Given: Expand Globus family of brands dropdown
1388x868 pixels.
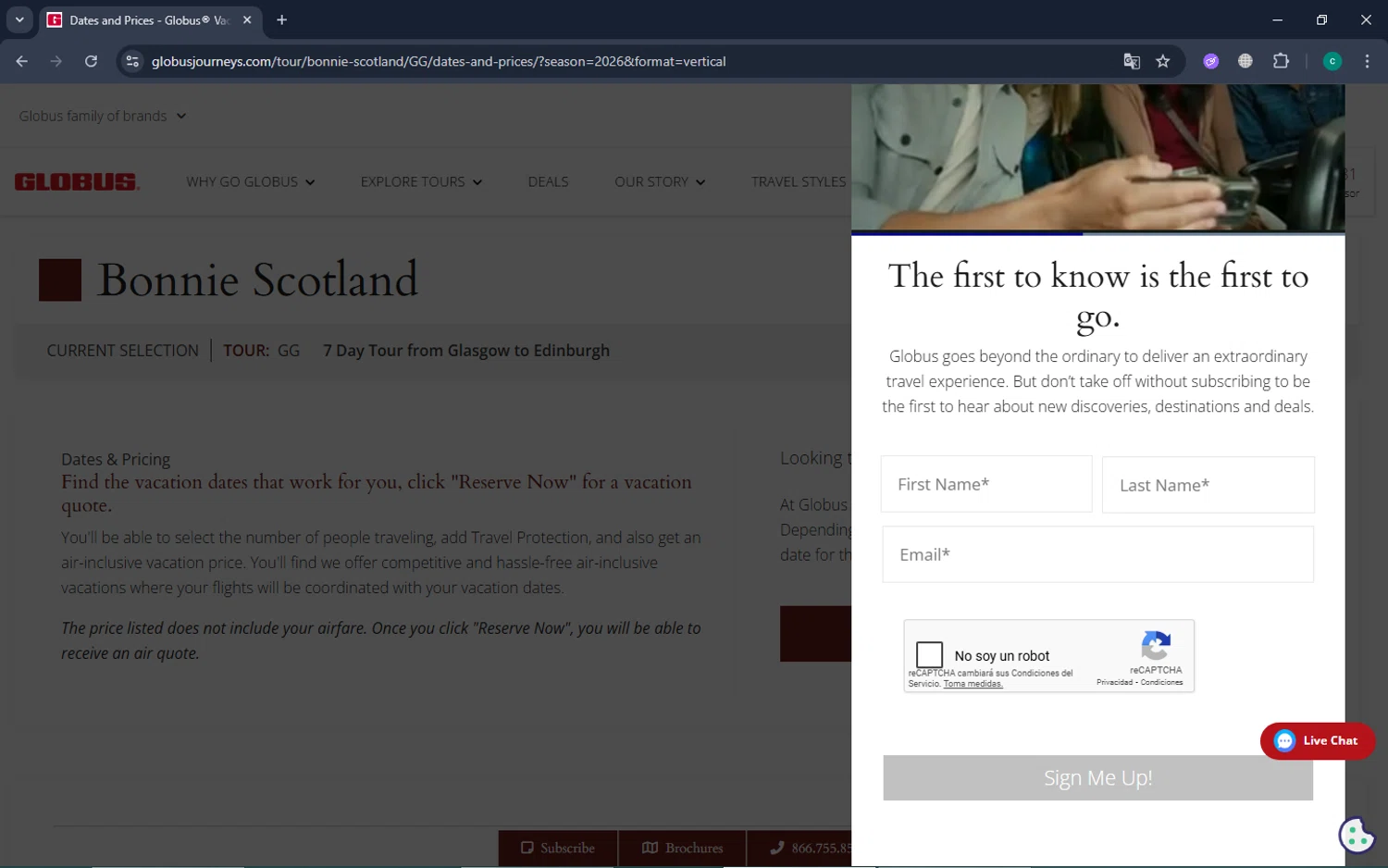Looking at the screenshot, I should coord(102,116).
